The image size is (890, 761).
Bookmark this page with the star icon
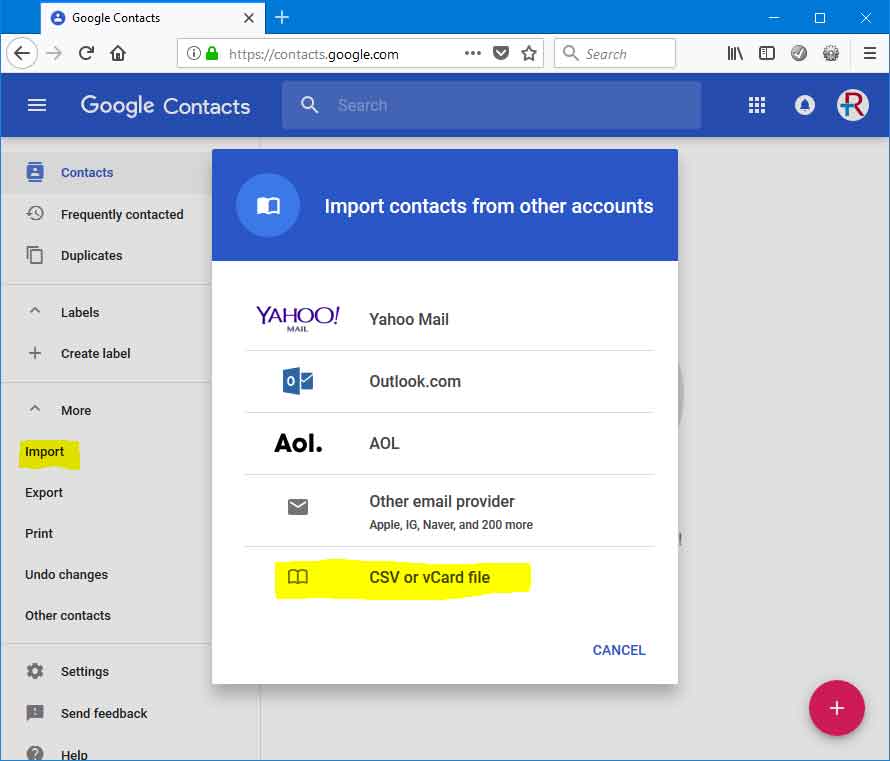(529, 53)
